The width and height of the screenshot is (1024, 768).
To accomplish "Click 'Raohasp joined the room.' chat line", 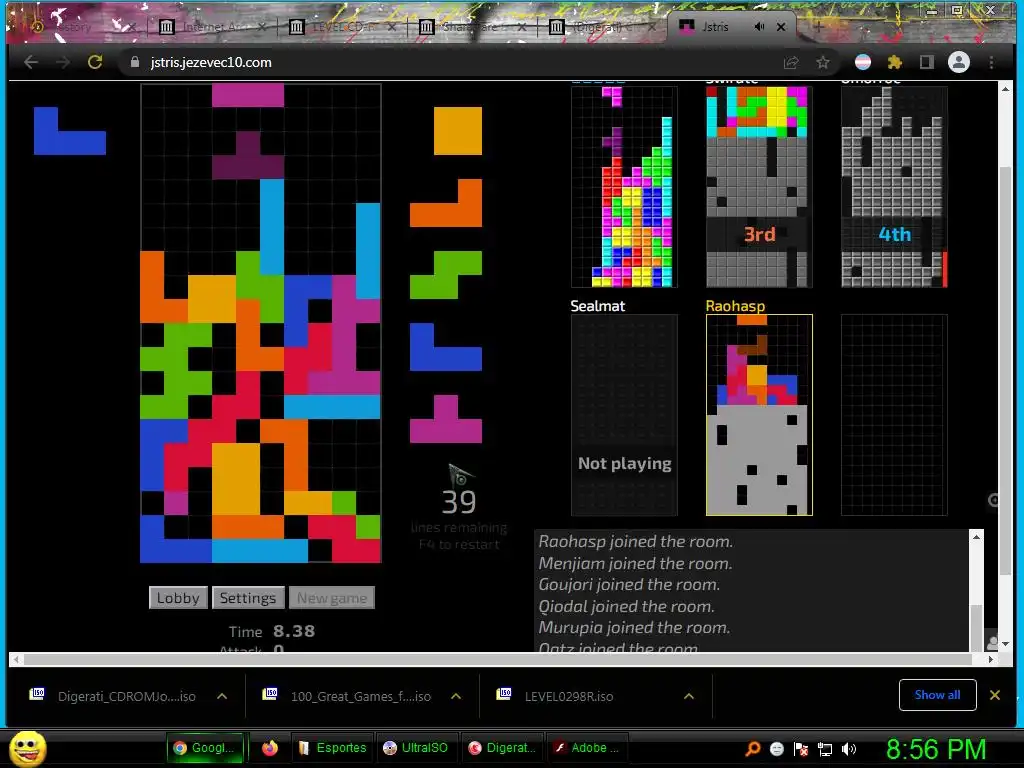I will pos(635,541).
